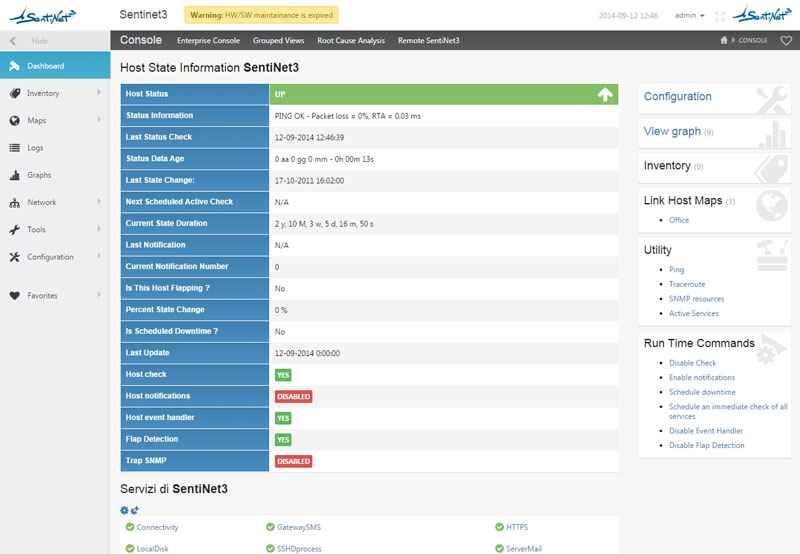Screen dimensions: 800x554
Task: Click the Link Host Maps heading
Action: coord(683,200)
